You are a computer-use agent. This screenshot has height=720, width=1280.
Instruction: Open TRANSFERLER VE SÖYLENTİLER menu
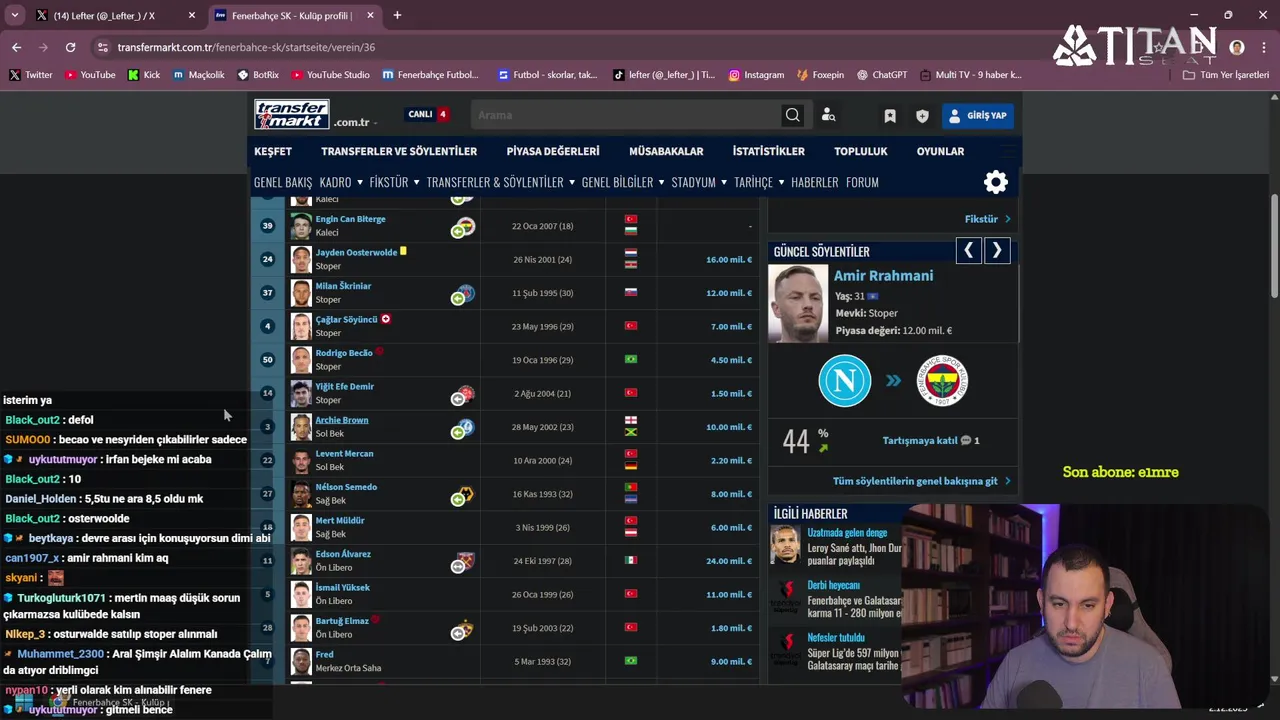pos(399,151)
